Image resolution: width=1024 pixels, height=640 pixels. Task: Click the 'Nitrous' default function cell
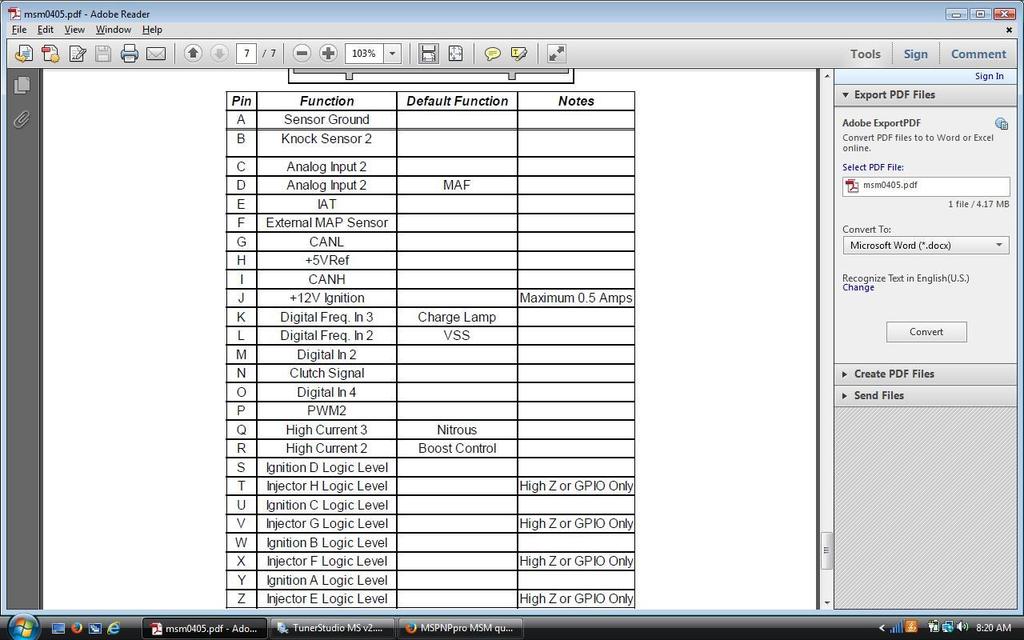click(x=456, y=430)
